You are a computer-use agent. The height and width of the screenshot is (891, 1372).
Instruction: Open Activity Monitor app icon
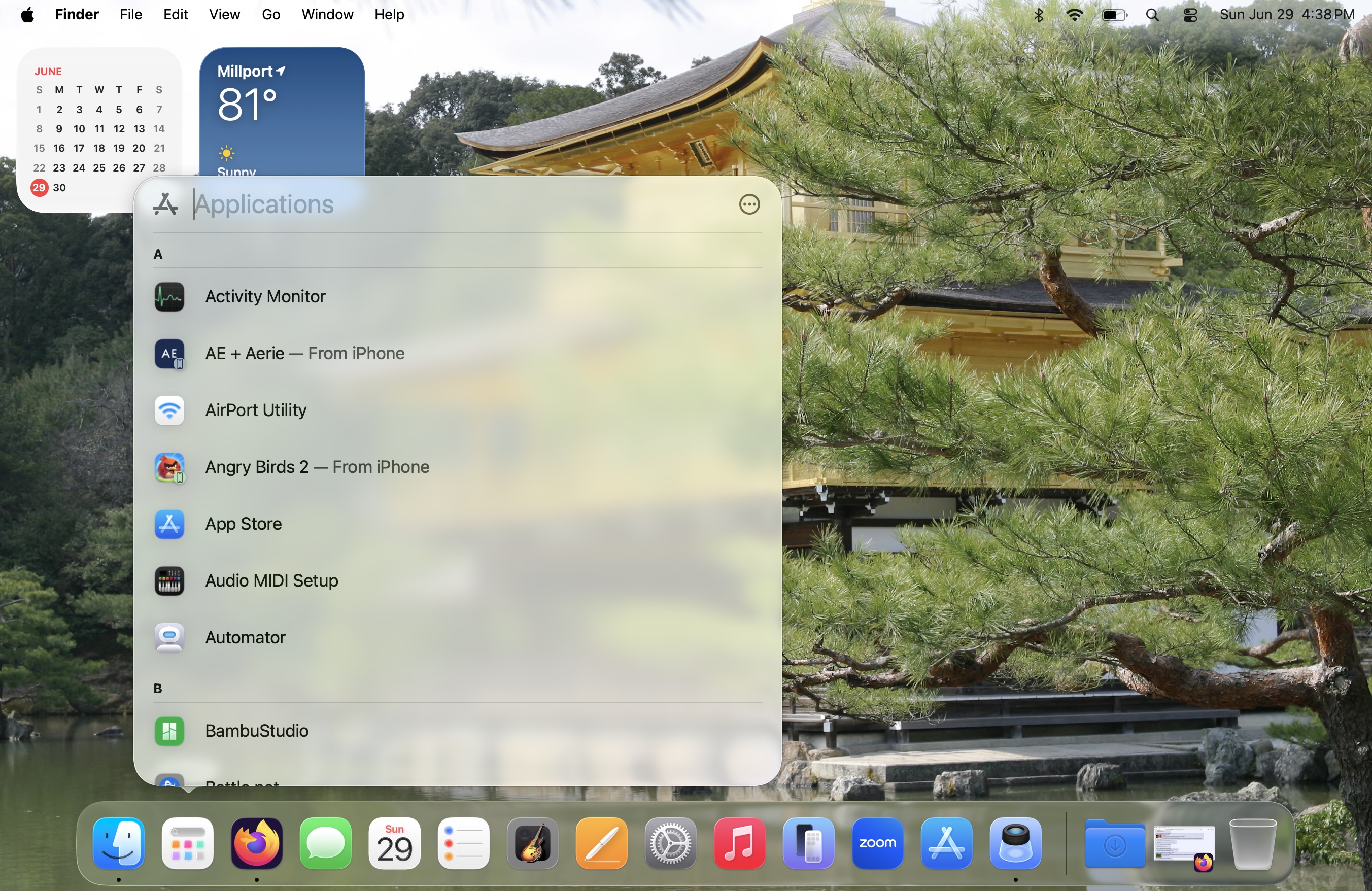coord(169,297)
